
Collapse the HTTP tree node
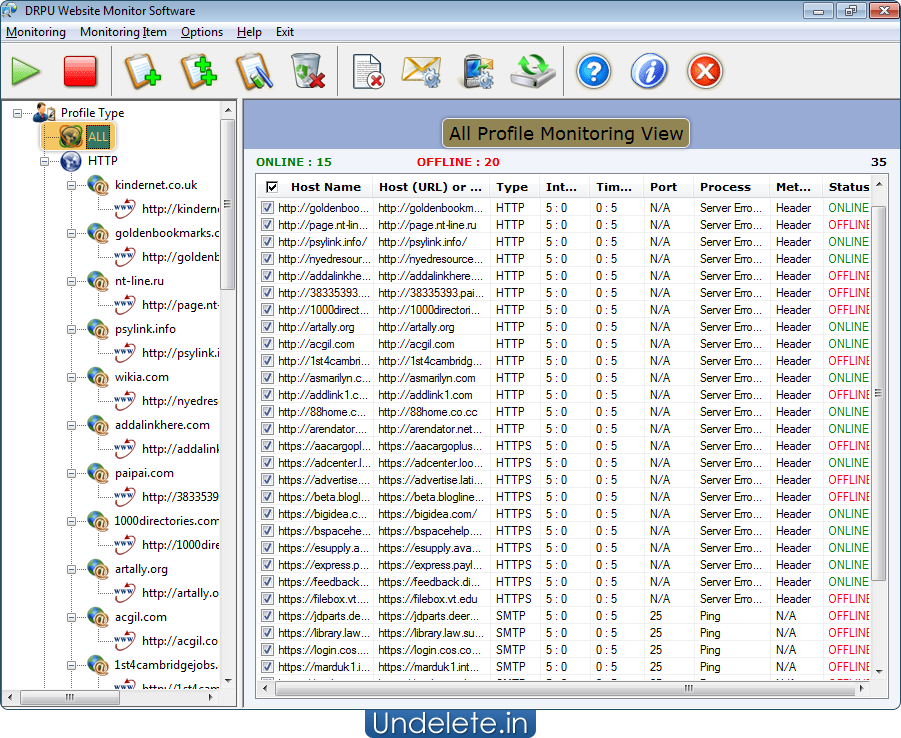44,162
